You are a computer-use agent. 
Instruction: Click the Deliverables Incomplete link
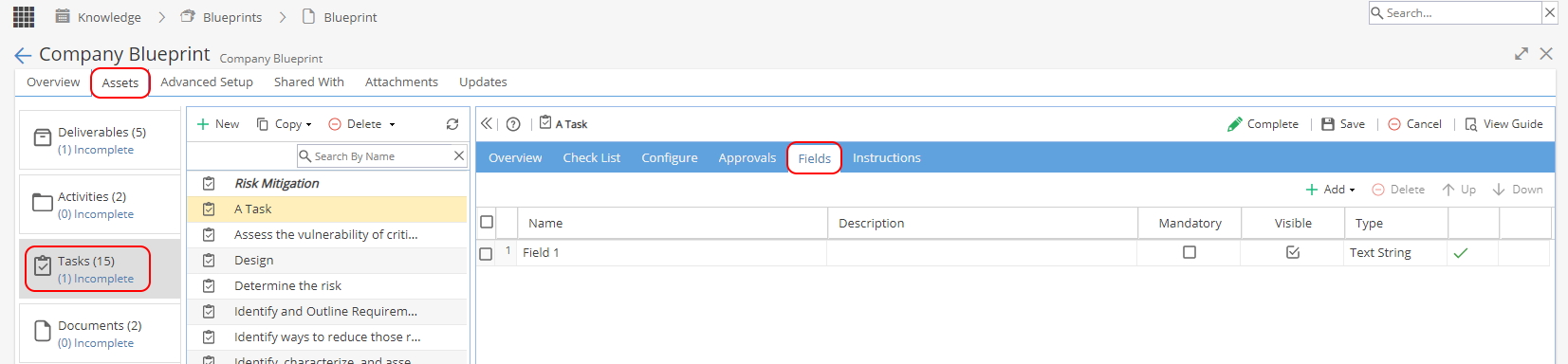pos(96,150)
